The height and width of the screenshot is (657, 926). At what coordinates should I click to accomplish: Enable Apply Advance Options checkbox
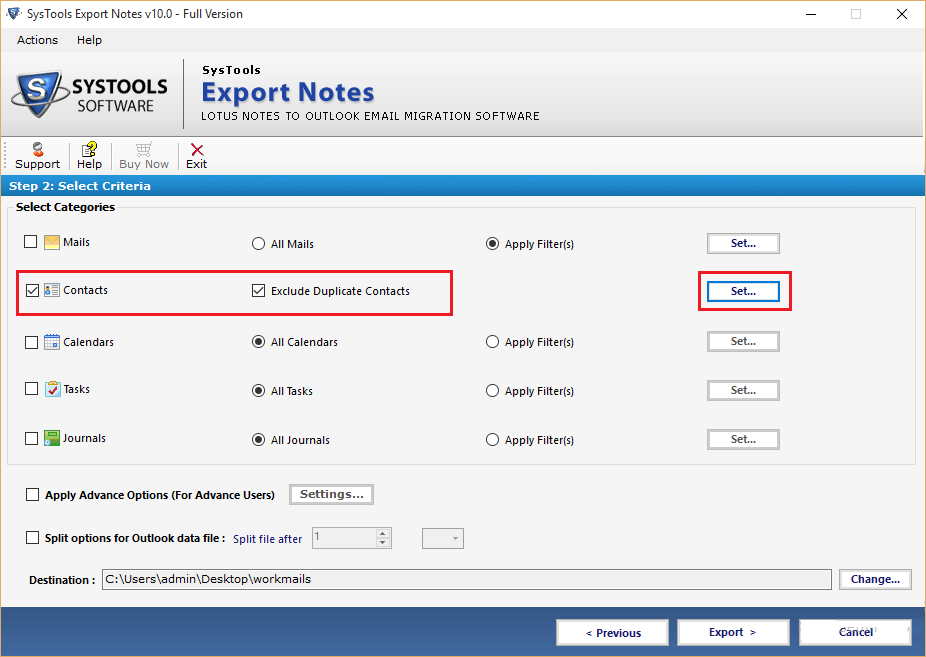click(x=33, y=495)
